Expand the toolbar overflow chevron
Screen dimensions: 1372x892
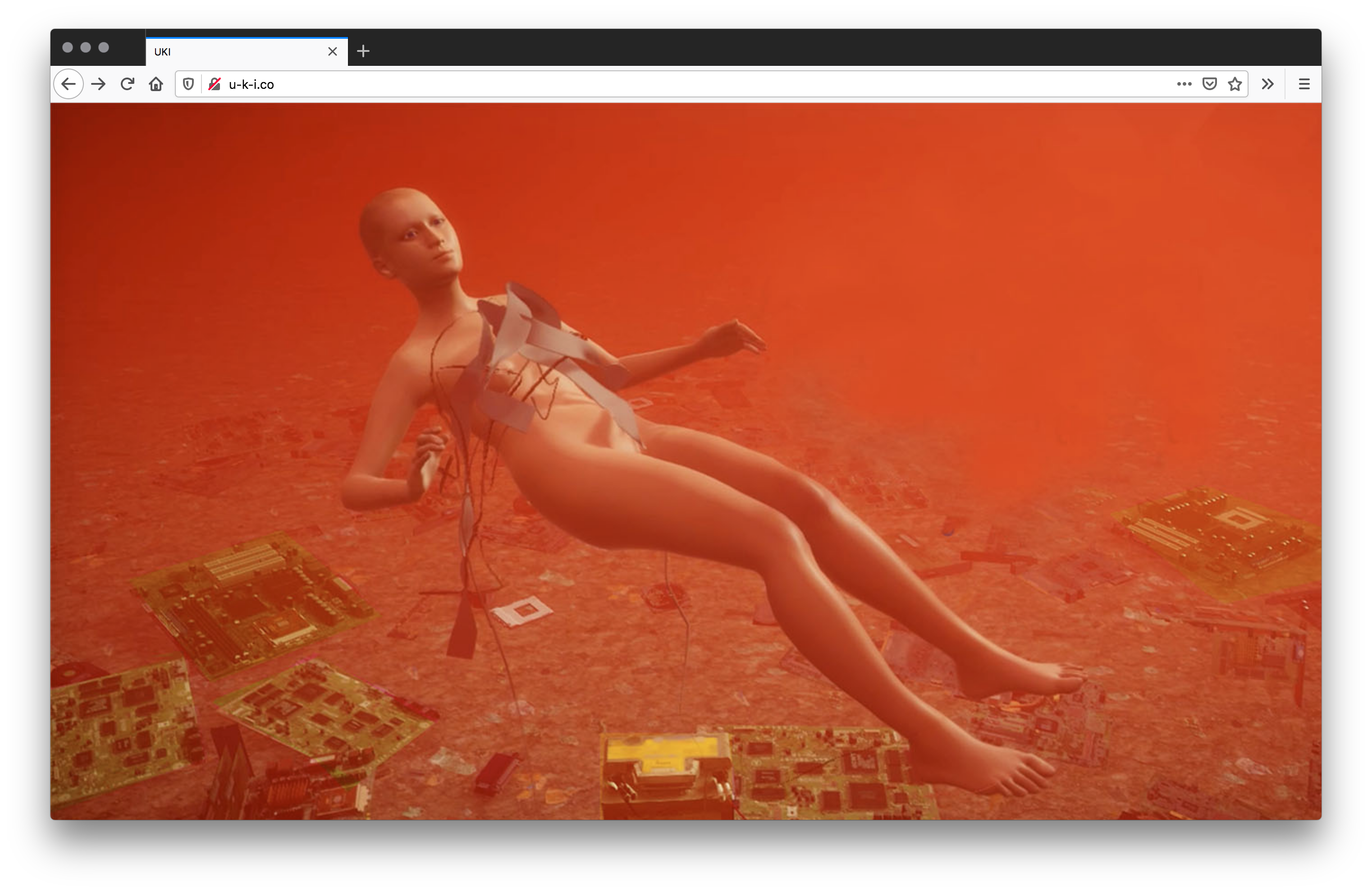tap(1267, 84)
